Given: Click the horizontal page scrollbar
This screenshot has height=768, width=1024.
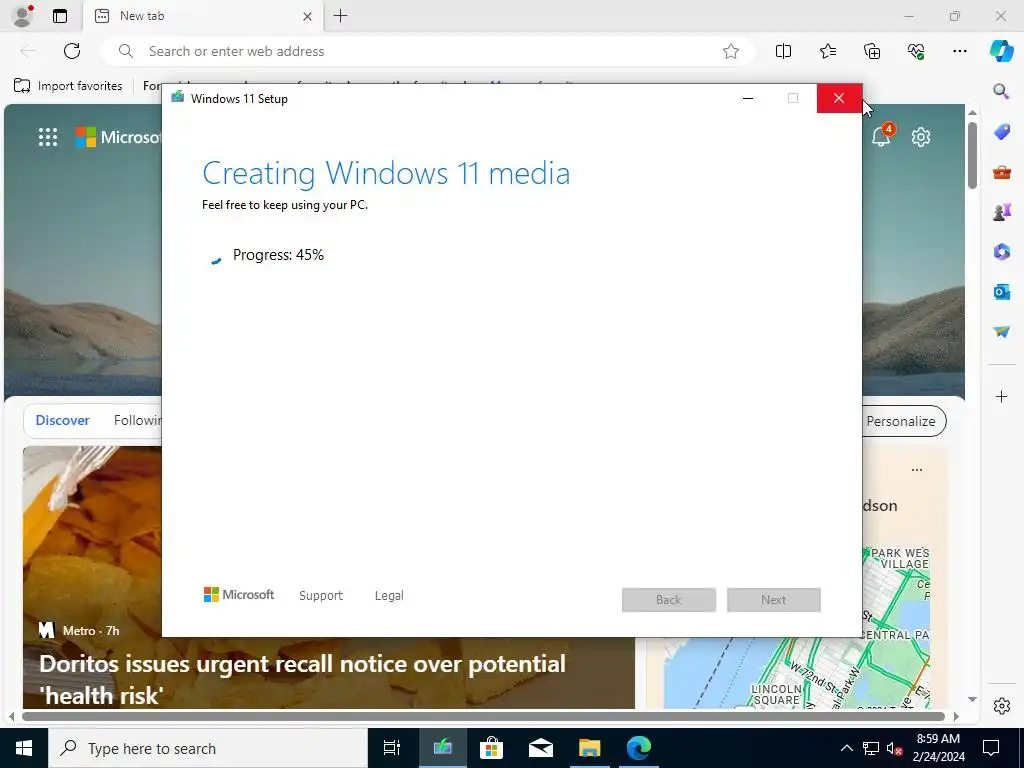Looking at the screenshot, I should (x=483, y=716).
